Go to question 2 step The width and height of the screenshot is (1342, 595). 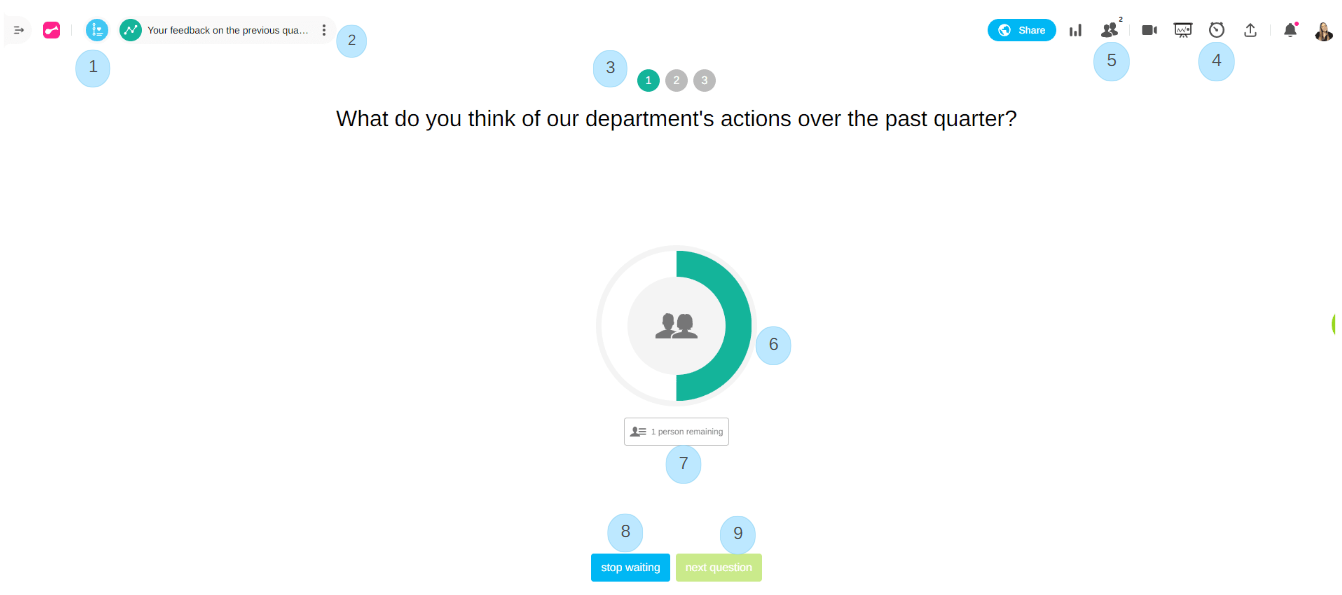pos(676,80)
